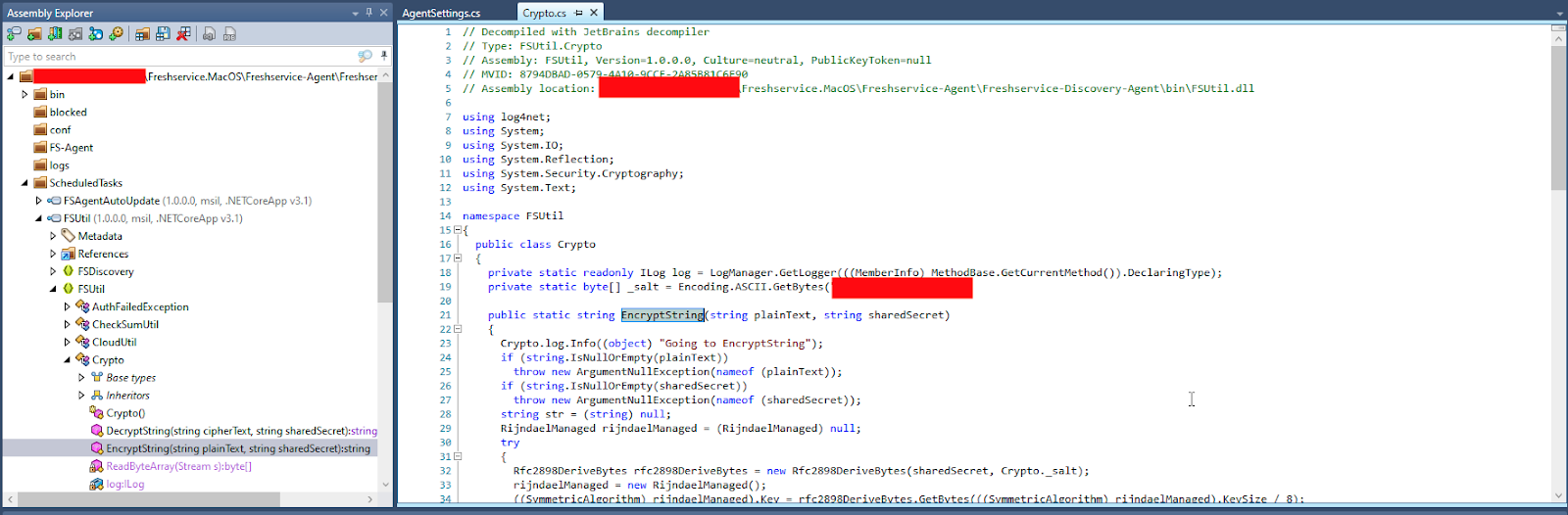Pin the Assembly Explorer panel
The height and width of the screenshot is (515, 1568).
click(x=369, y=13)
